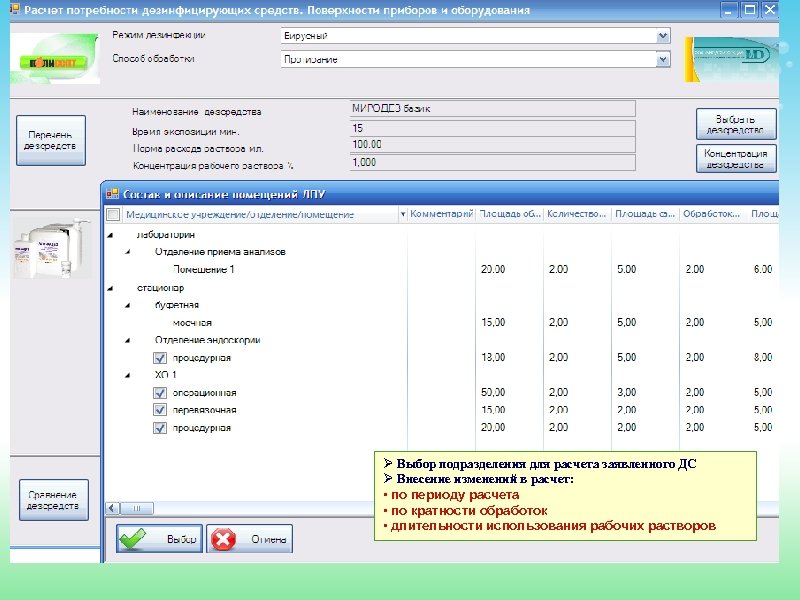Select the моечная row
Screen dimensions: 800x600
[x=441, y=322]
